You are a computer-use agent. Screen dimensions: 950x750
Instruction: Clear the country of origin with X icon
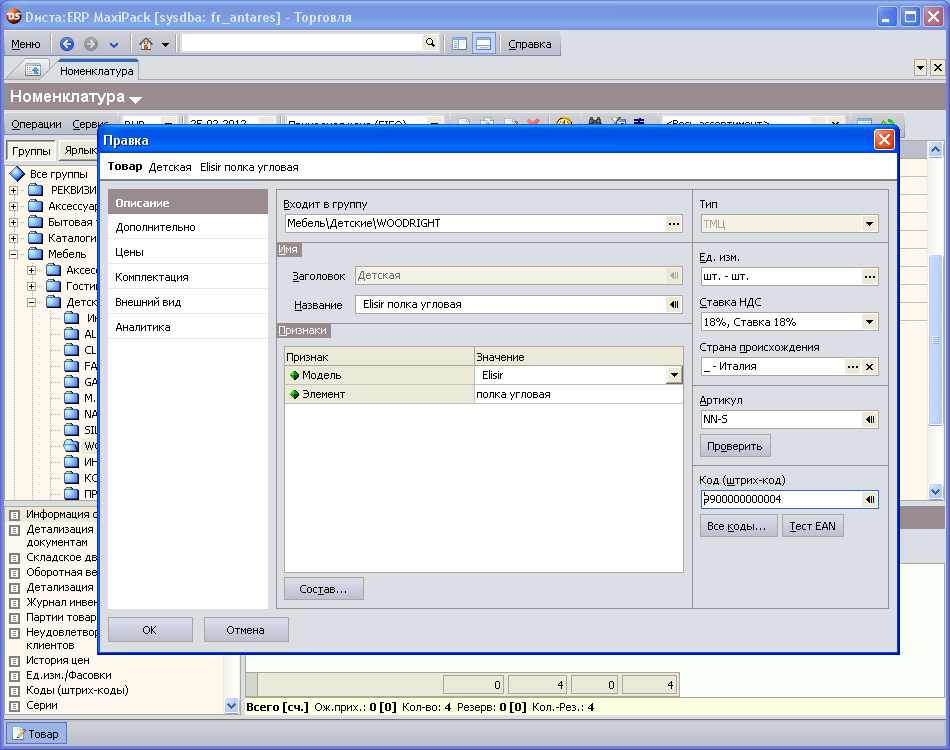pyautogui.click(x=869, y=367)
